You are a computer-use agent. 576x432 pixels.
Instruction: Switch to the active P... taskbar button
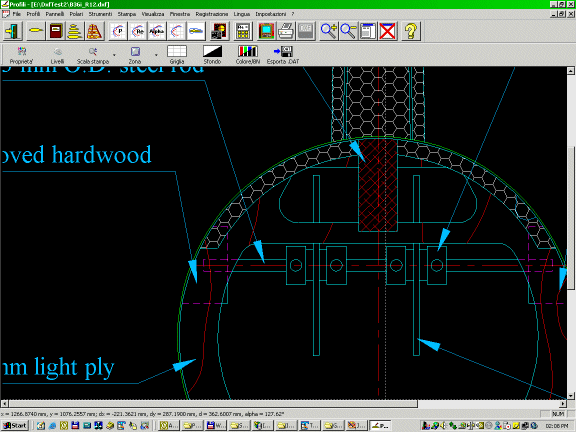pyautogui.click(x=379, y=425)
